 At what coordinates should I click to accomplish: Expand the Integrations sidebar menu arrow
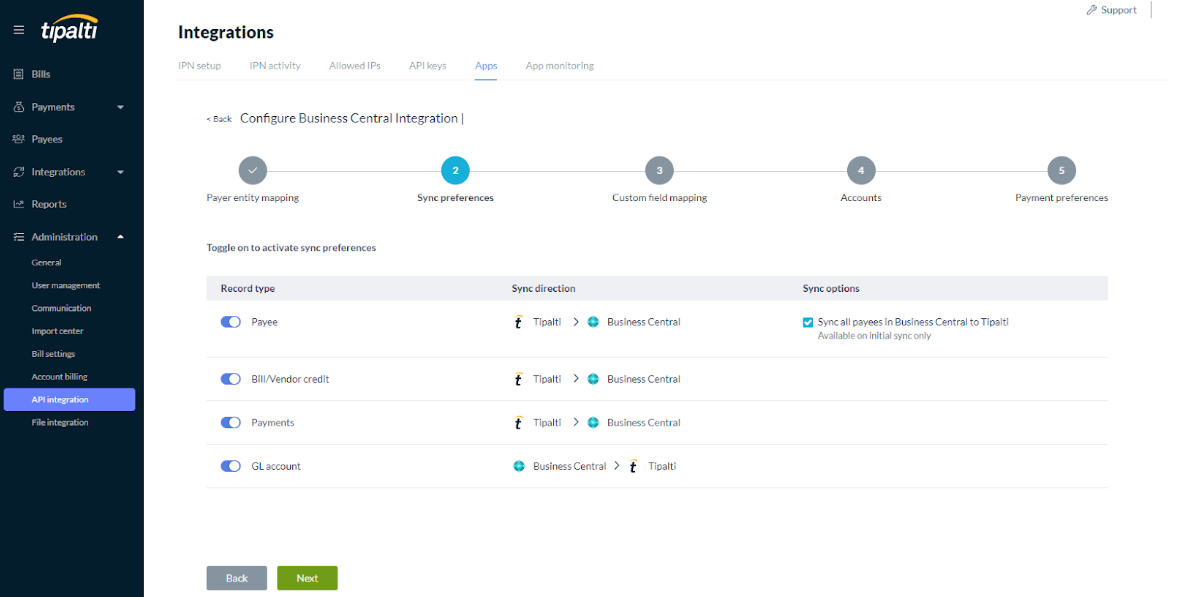[x=121, y=172]
